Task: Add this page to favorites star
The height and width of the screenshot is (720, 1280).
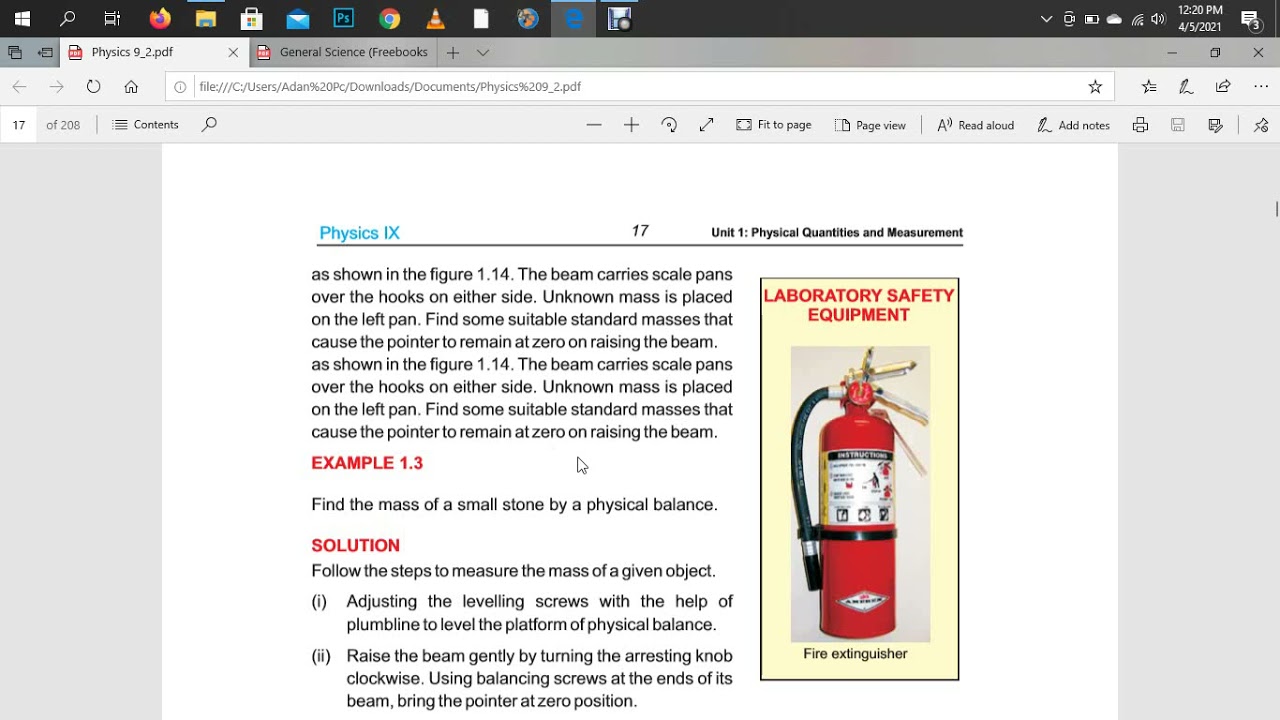Action: point(1095,87)
